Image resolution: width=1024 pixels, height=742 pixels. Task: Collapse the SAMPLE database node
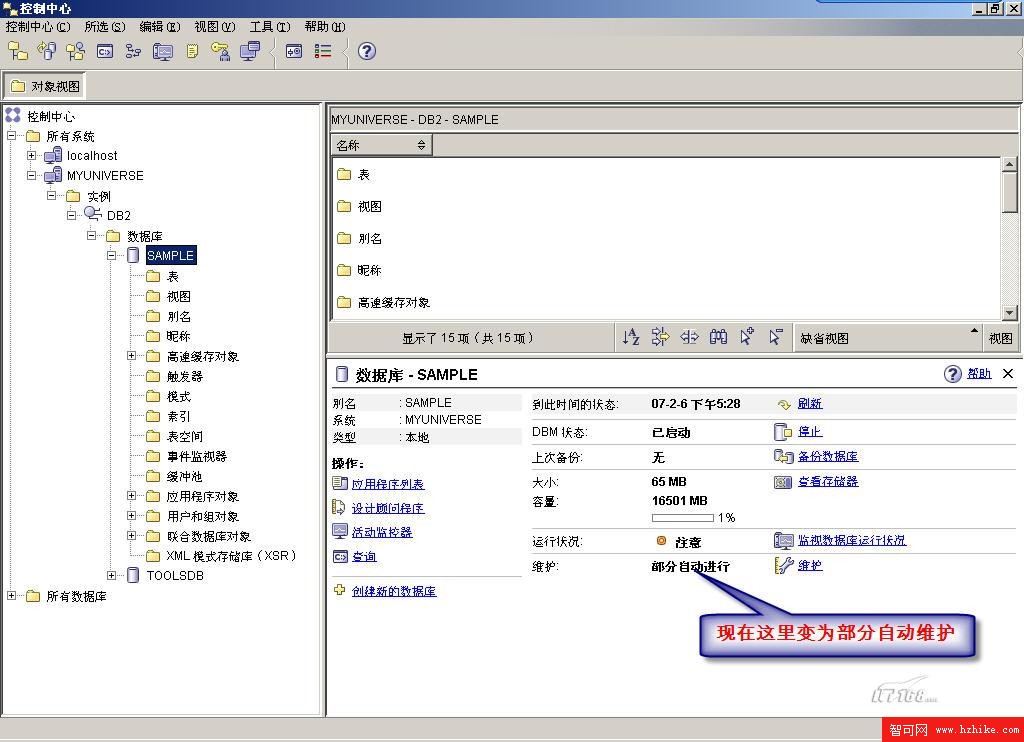pyautogui.click(x=112, y=255)
